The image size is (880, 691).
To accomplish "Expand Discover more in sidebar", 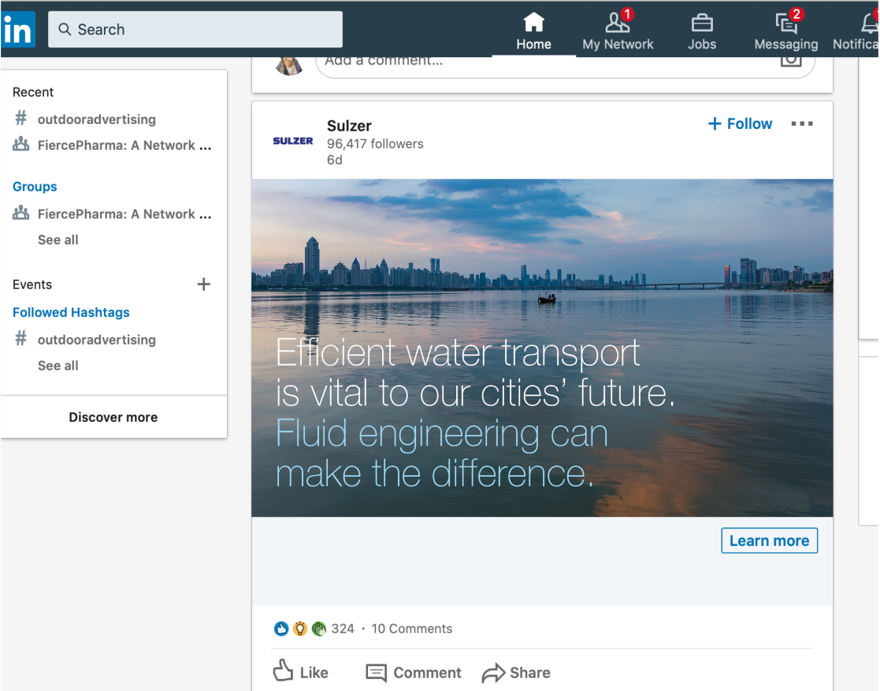I will (x=113, y=417).
